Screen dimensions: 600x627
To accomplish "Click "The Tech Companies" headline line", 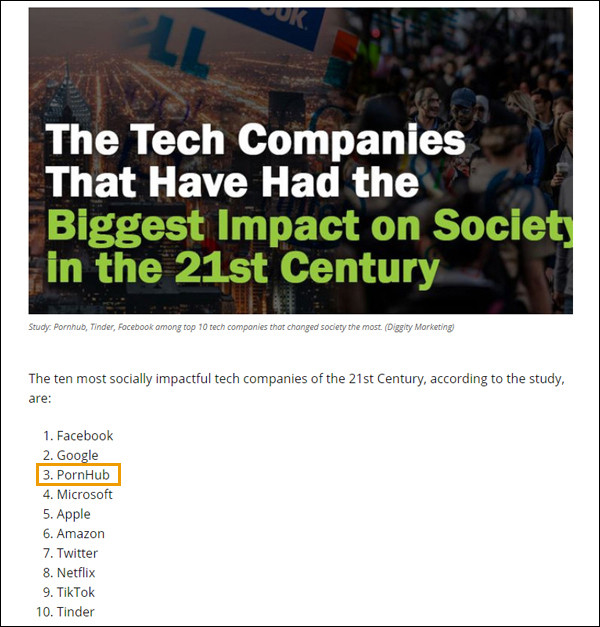I will coord(257,140).
